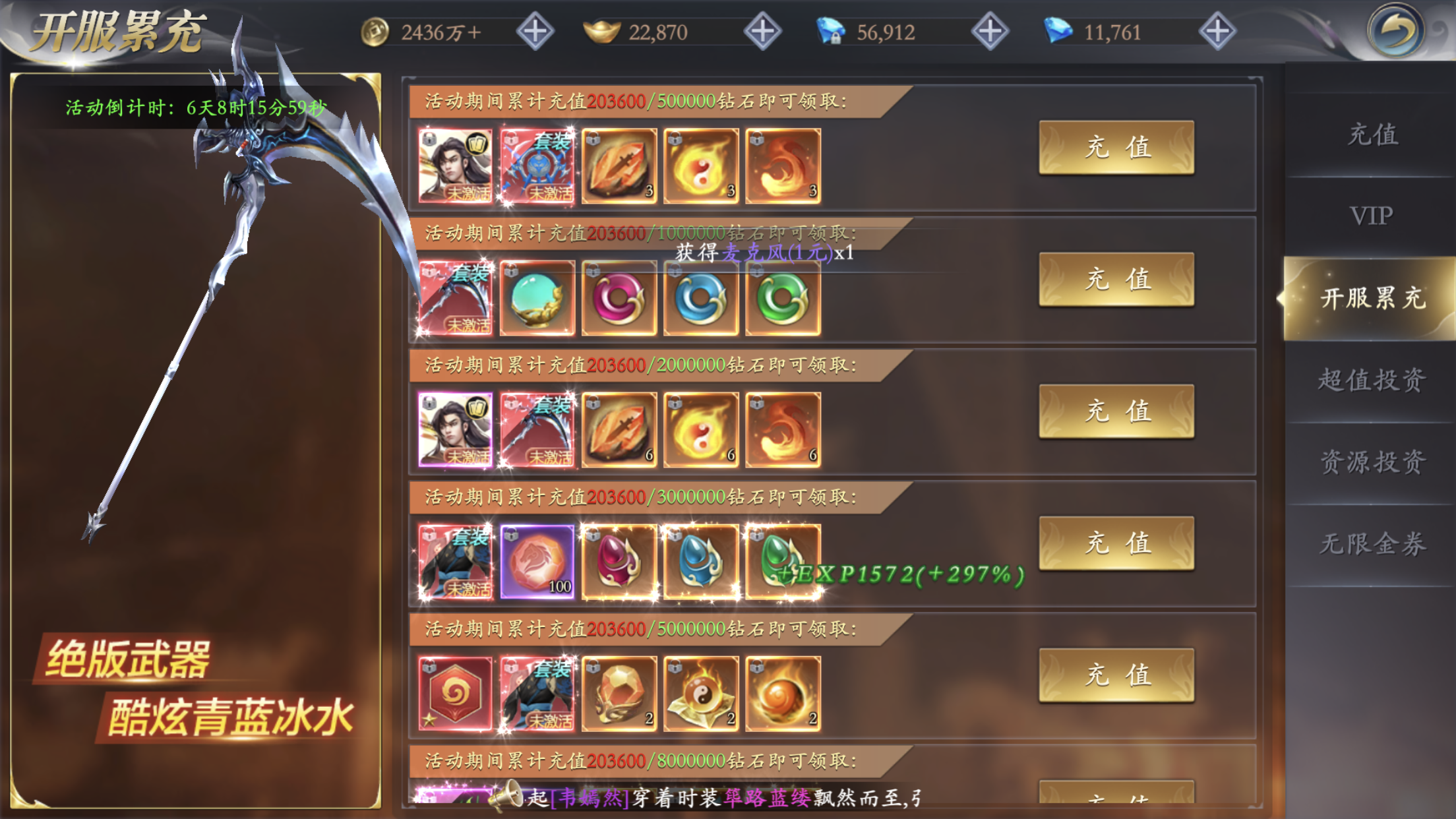Click the 充值 button for the 500000 diamond tier
The height and width of the screenshot is (819, 1456).
click(1116, 147)
